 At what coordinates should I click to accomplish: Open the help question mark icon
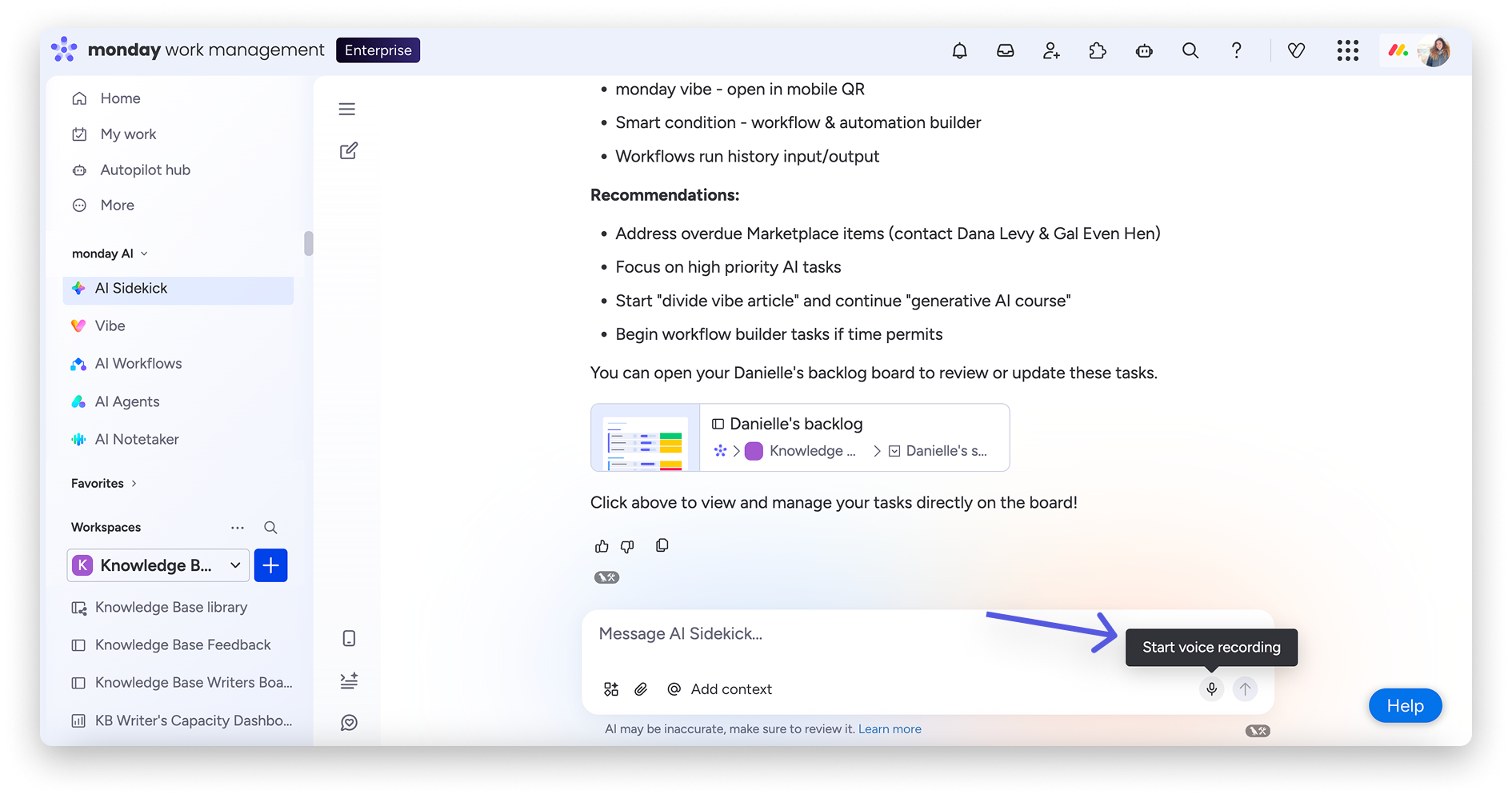click(1236, 51)
